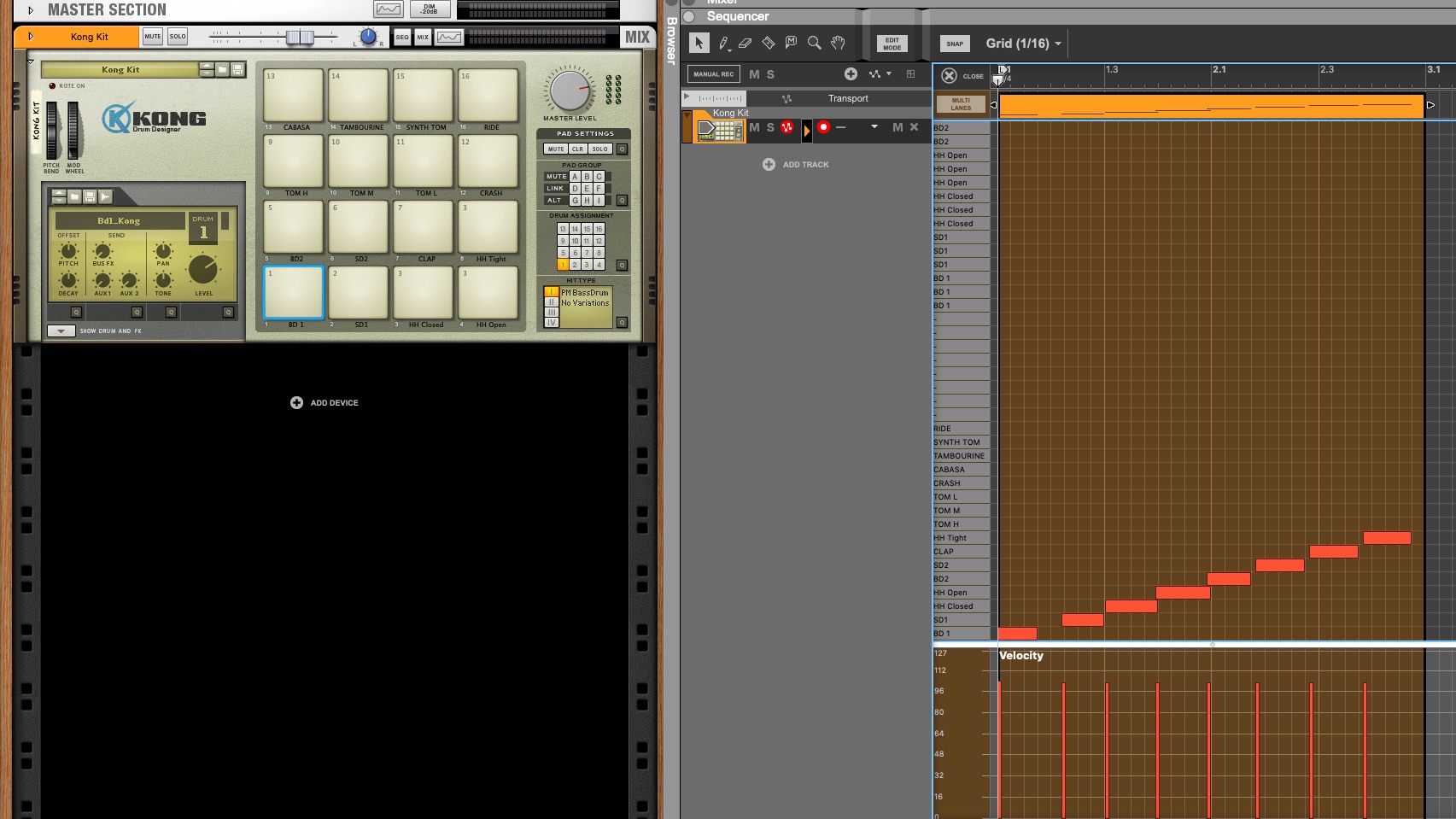This screenshot has height=819, width=1456.
Task: Toggle Mute on Kong Kit mix channel
Action: [152, 36]
